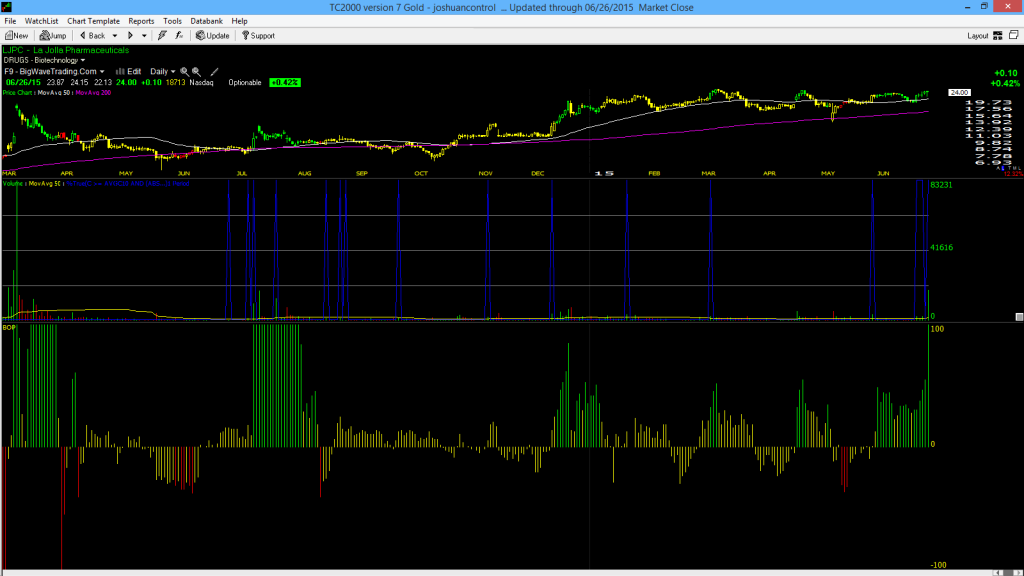Click the Update button
Viewport: 1024px width, 576px height.
(x=213, y=35)
